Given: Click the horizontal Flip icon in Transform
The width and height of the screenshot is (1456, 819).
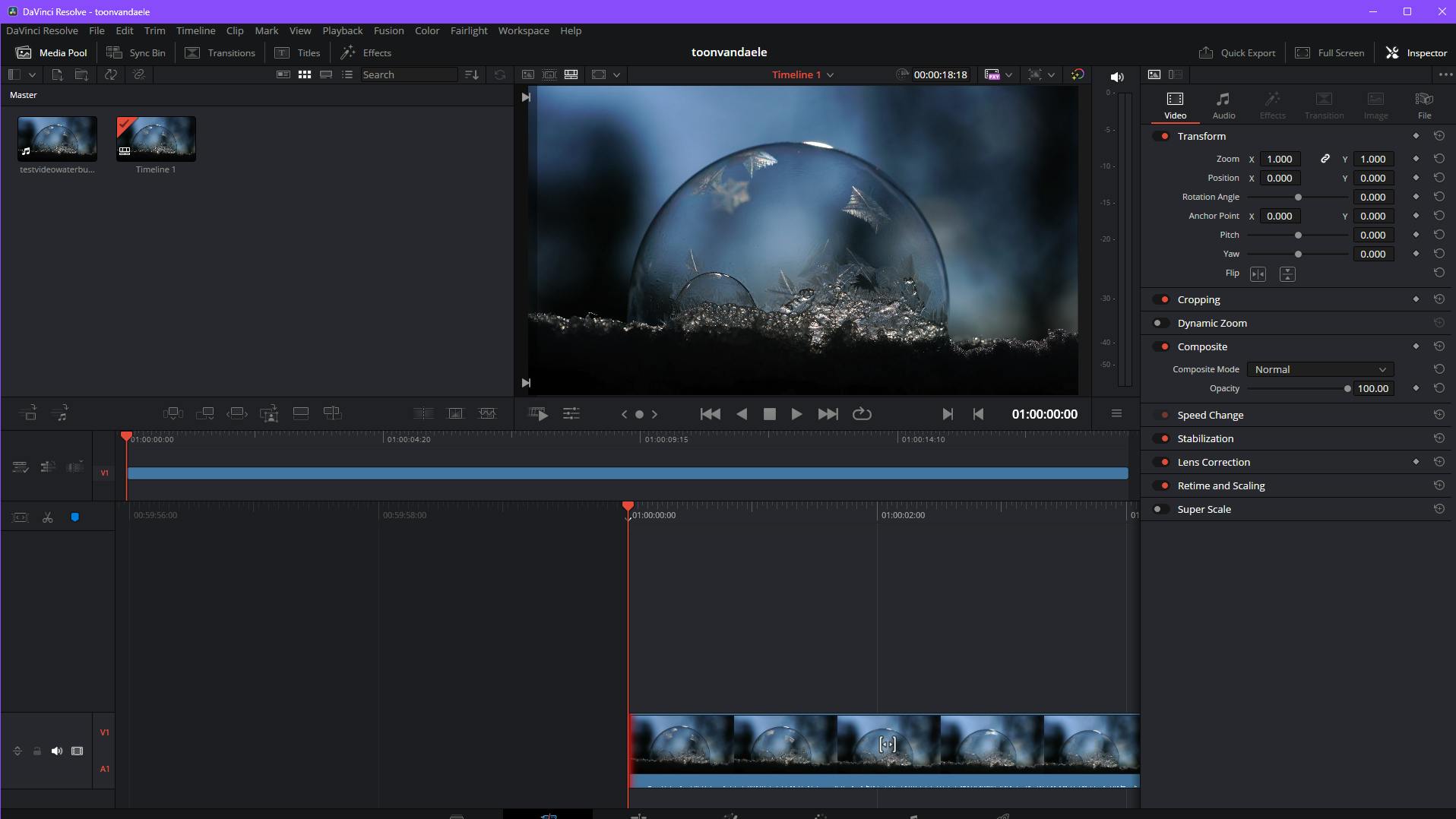Looking at the screenshot, I should [x=1258, y=274].
